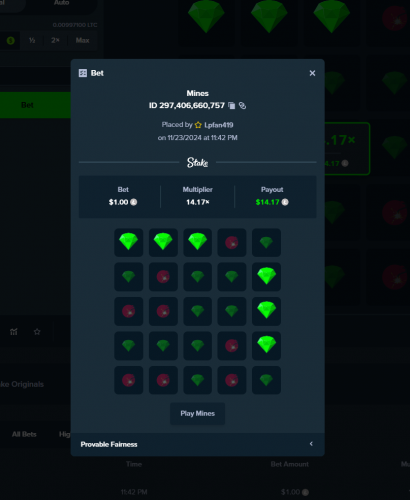
Task: Copy the bet ID to clipboard
Action: [232, 106]
